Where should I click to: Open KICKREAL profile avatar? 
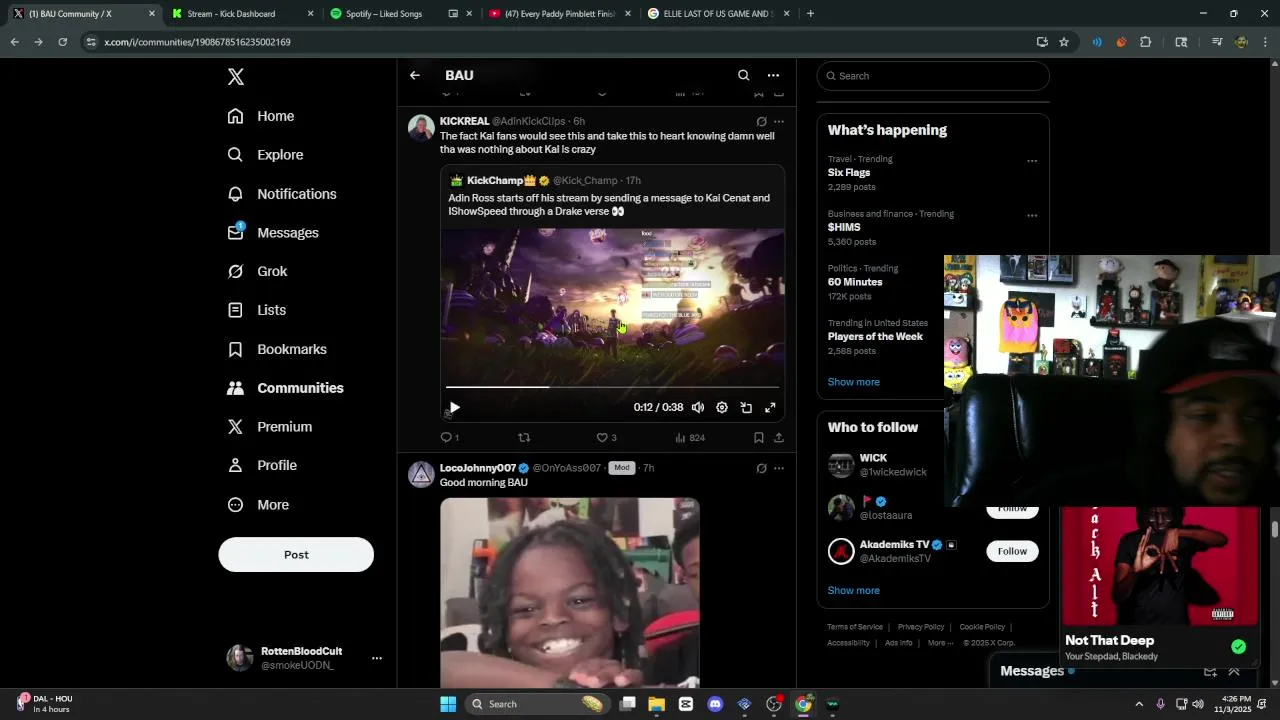pos(421,127)
